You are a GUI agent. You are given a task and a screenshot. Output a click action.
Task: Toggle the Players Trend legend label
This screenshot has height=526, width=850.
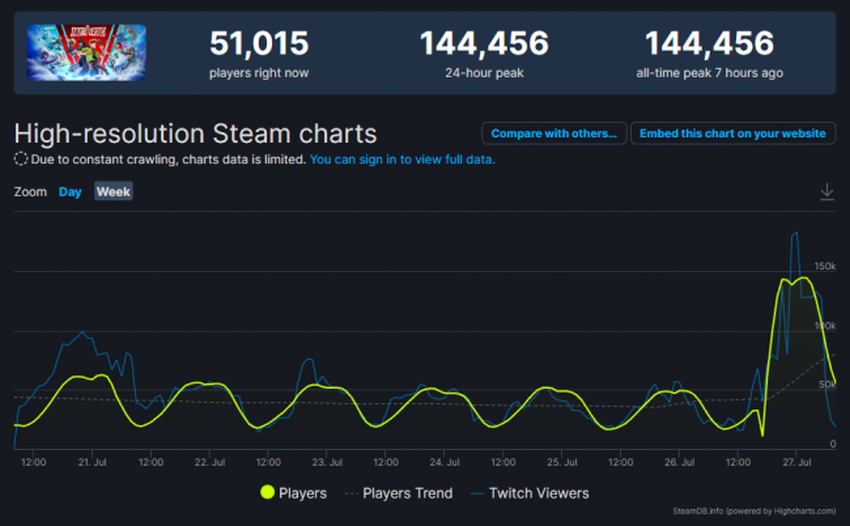point(407,493)
